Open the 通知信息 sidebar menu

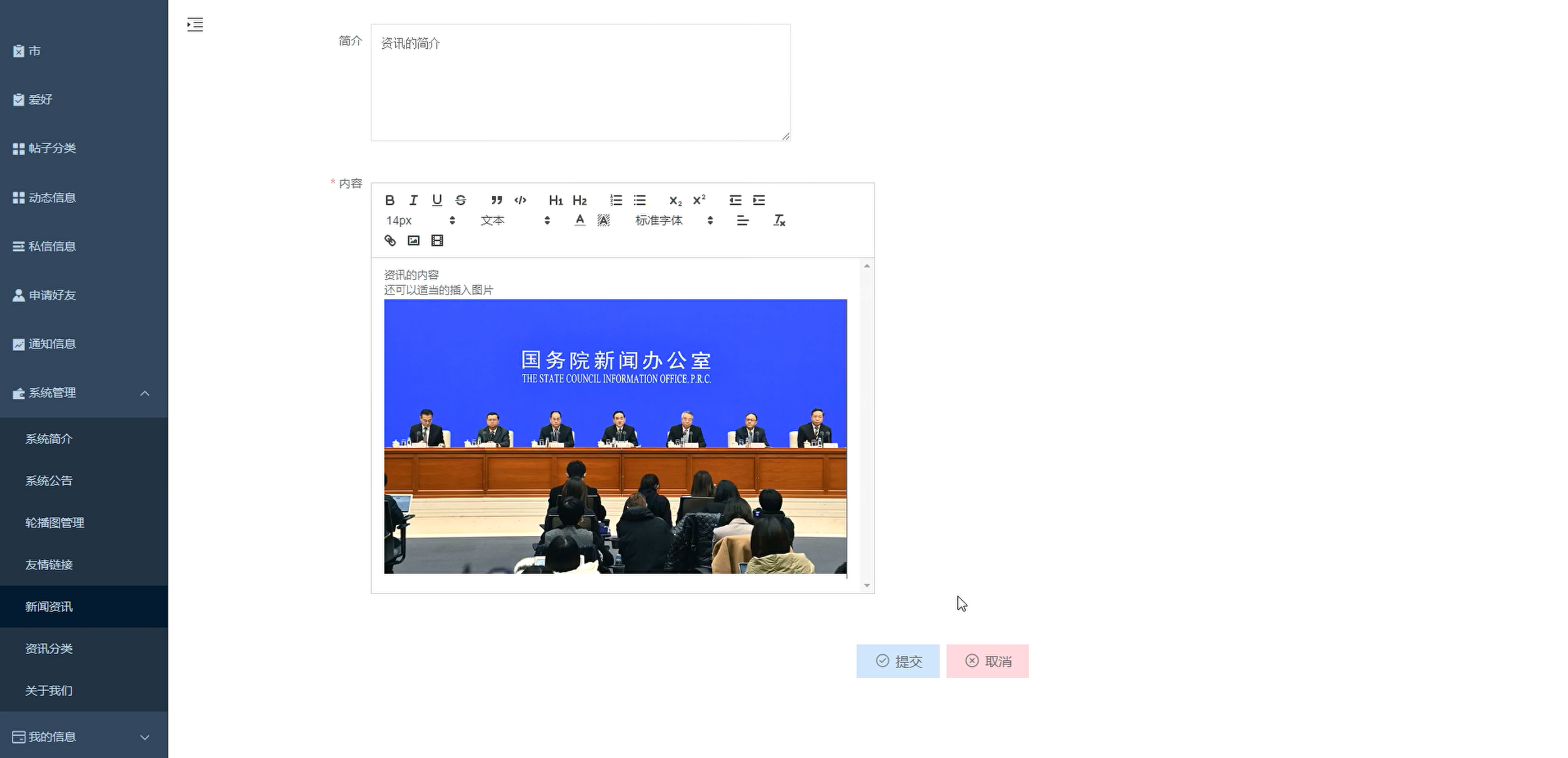(x=84, y=344)
